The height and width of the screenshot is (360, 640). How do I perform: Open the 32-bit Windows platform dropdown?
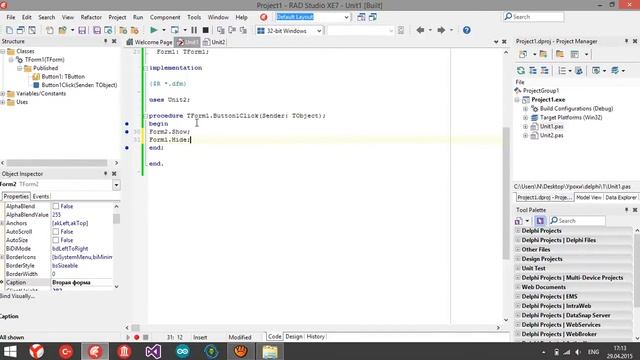[x=319, y=31]
